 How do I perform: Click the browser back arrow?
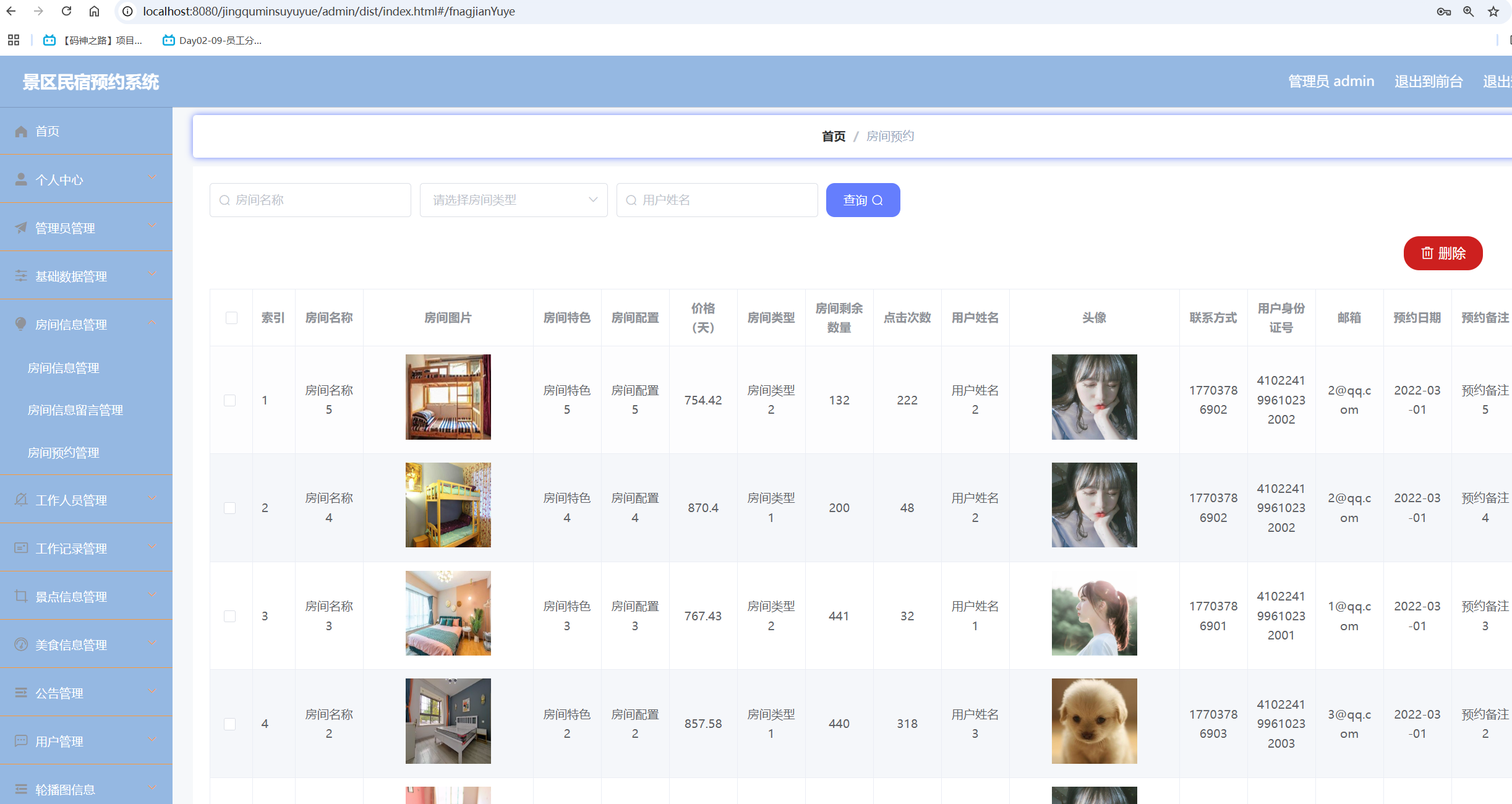[x=11, y=11]
